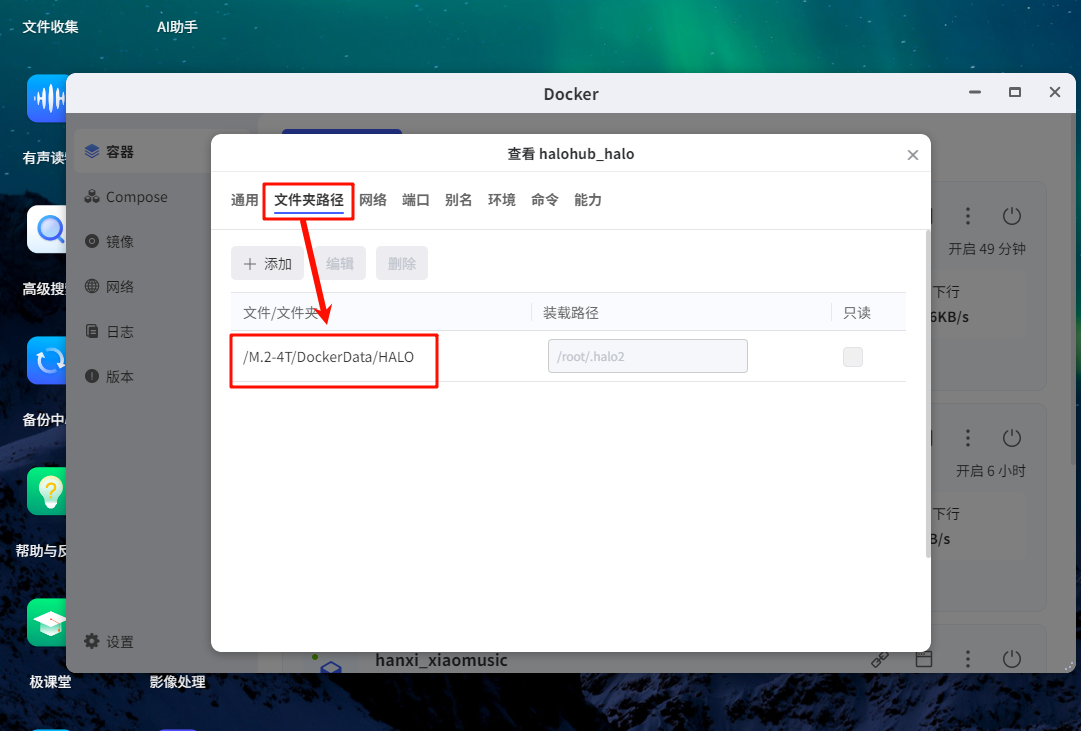Screen dimensions: 1081x731
Task: Toggle the 只读 read-only checkbox
Action: (852, 357)
